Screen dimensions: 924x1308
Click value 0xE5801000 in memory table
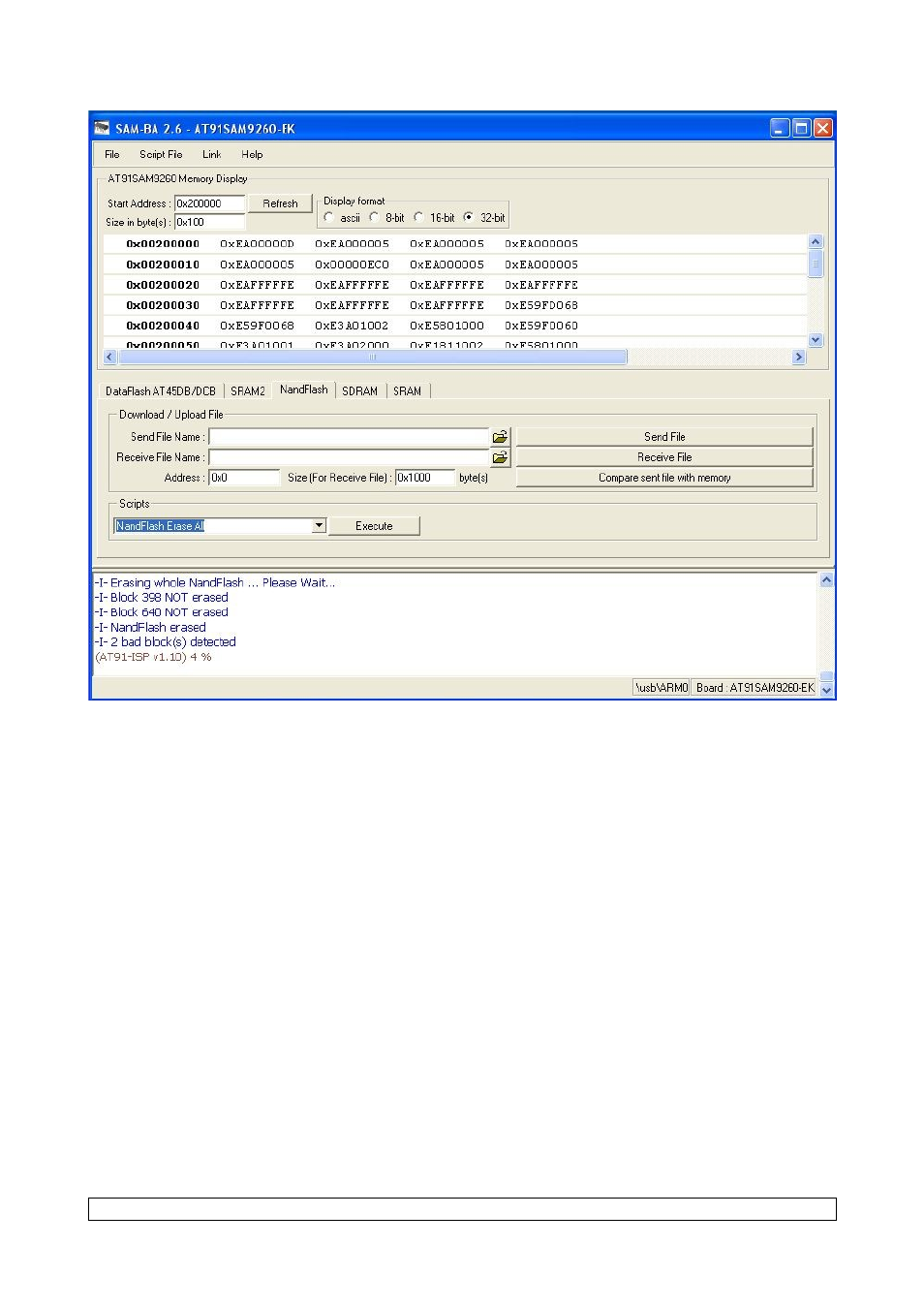coord(447,326)
